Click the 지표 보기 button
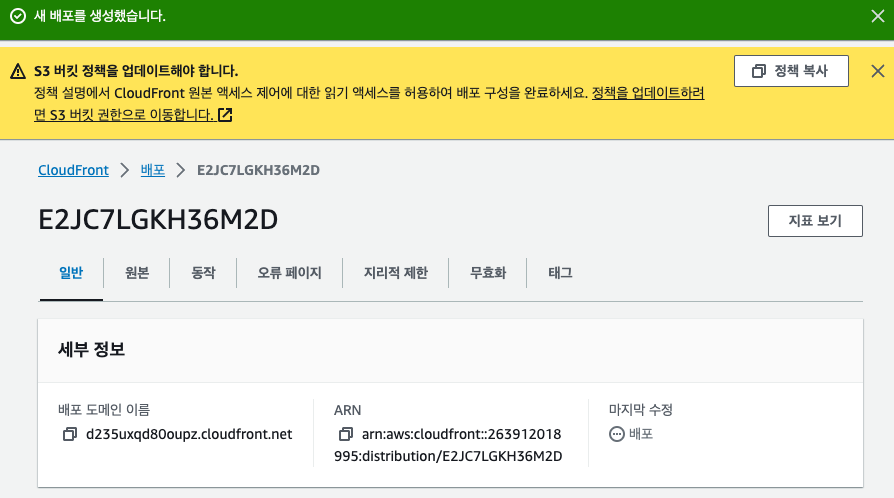Screen dimensions: 894x498 tap(815, 221)
